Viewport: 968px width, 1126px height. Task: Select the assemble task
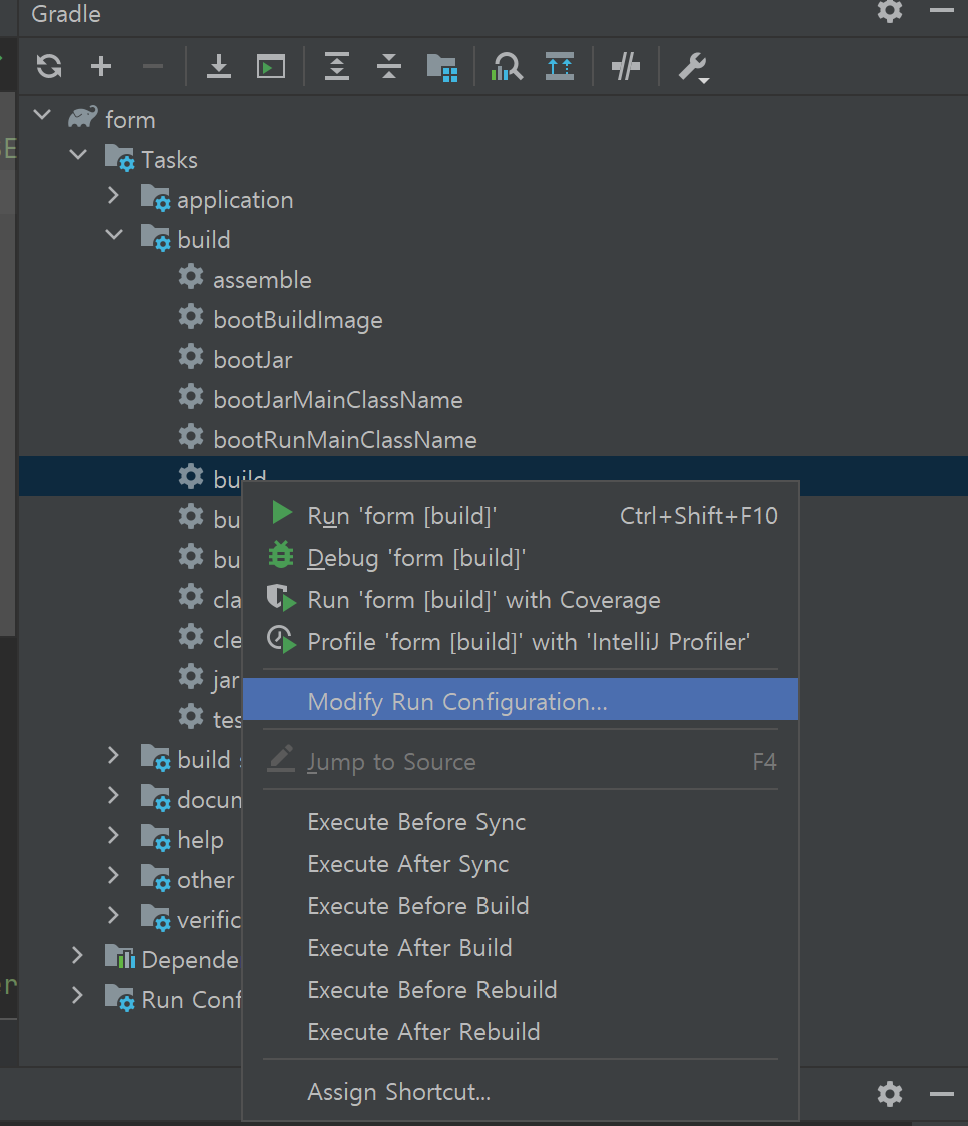pyautogui.click(x=262, y=280)
